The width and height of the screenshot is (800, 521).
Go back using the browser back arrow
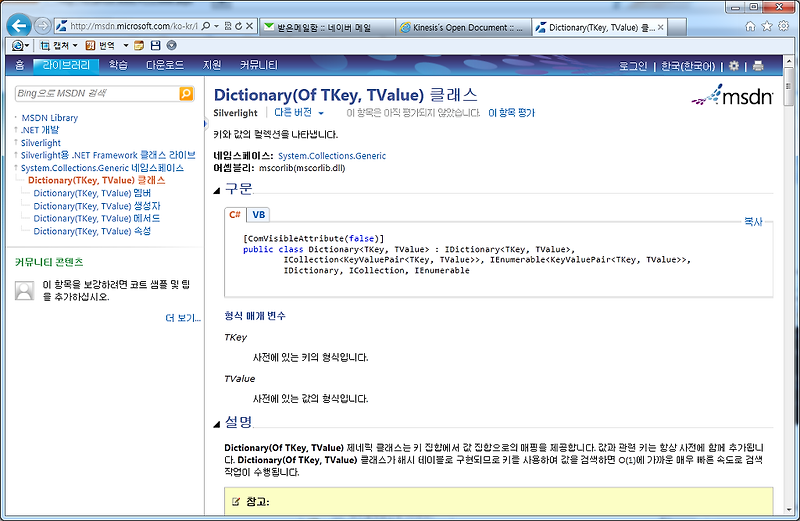coord(19,25)
